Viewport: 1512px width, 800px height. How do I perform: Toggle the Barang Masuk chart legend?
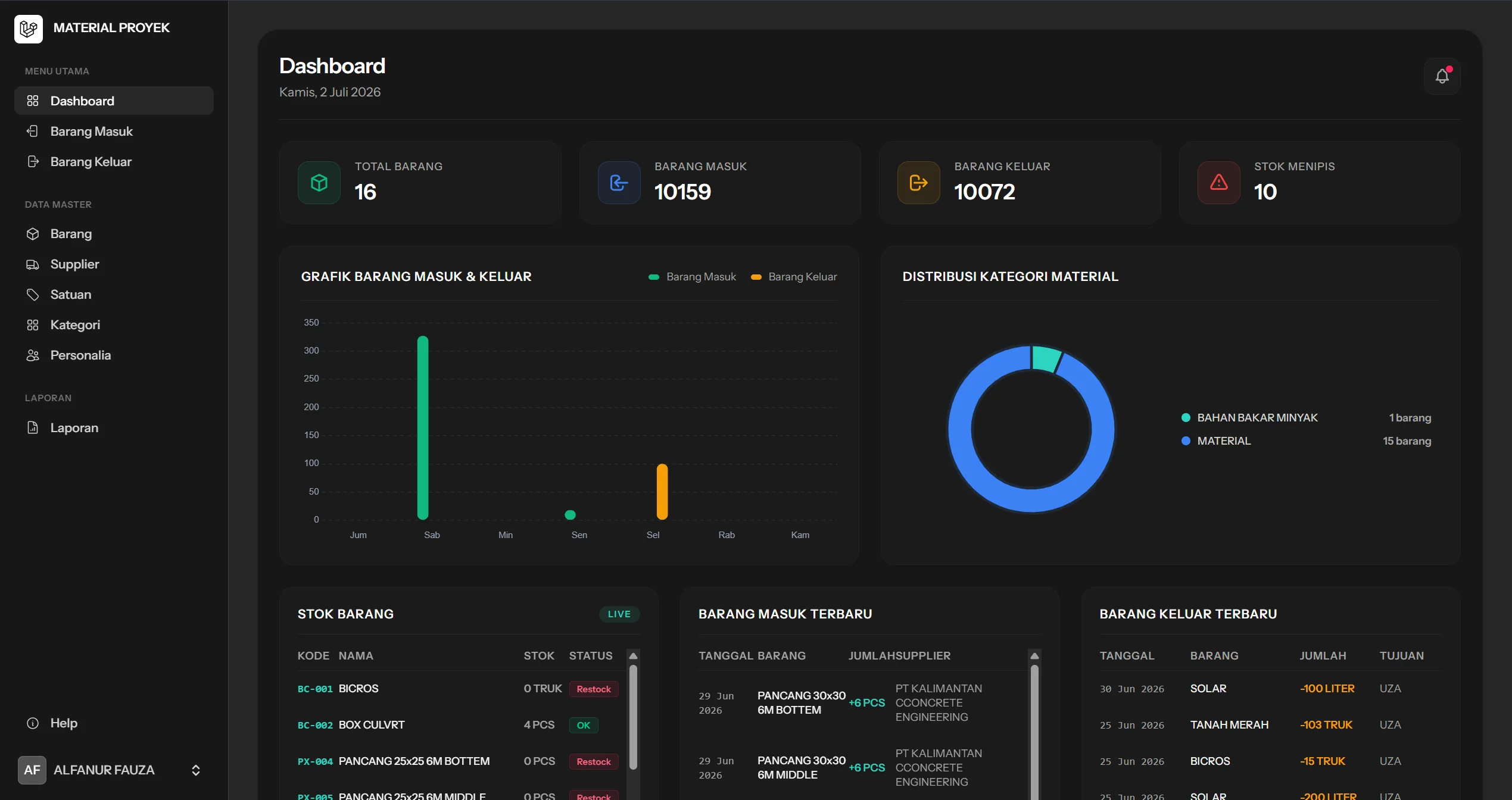pyautogui.click(x=692, y=277)
